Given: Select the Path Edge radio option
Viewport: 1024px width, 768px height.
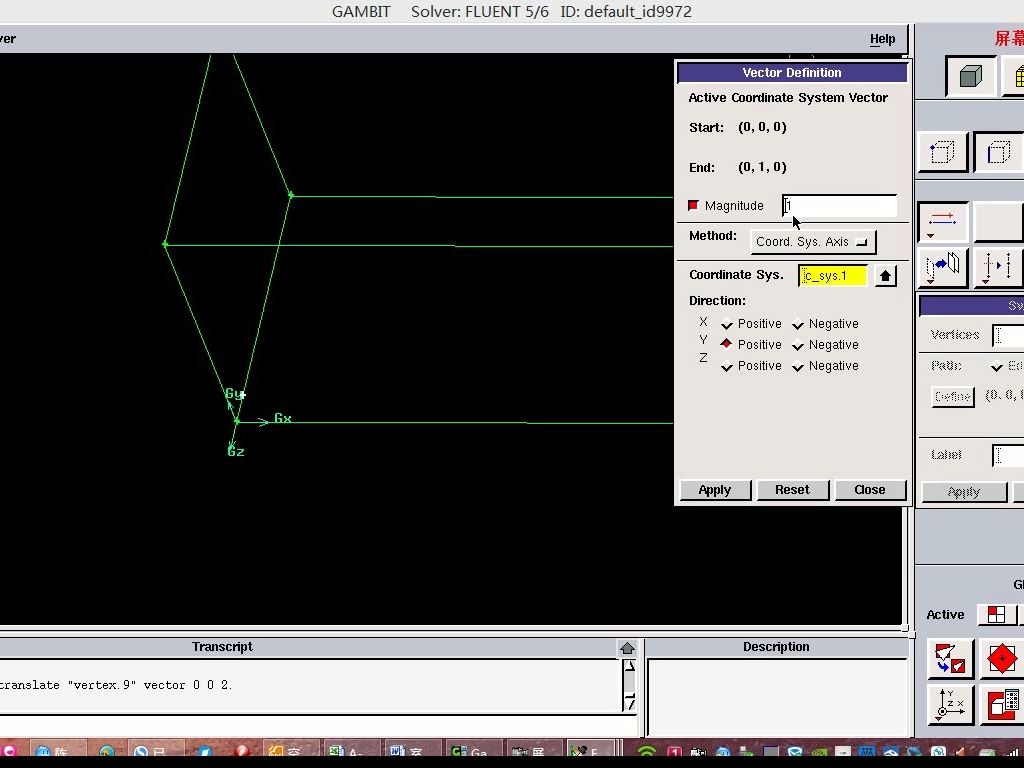Looking at the screenshot, I should point(997,366).
